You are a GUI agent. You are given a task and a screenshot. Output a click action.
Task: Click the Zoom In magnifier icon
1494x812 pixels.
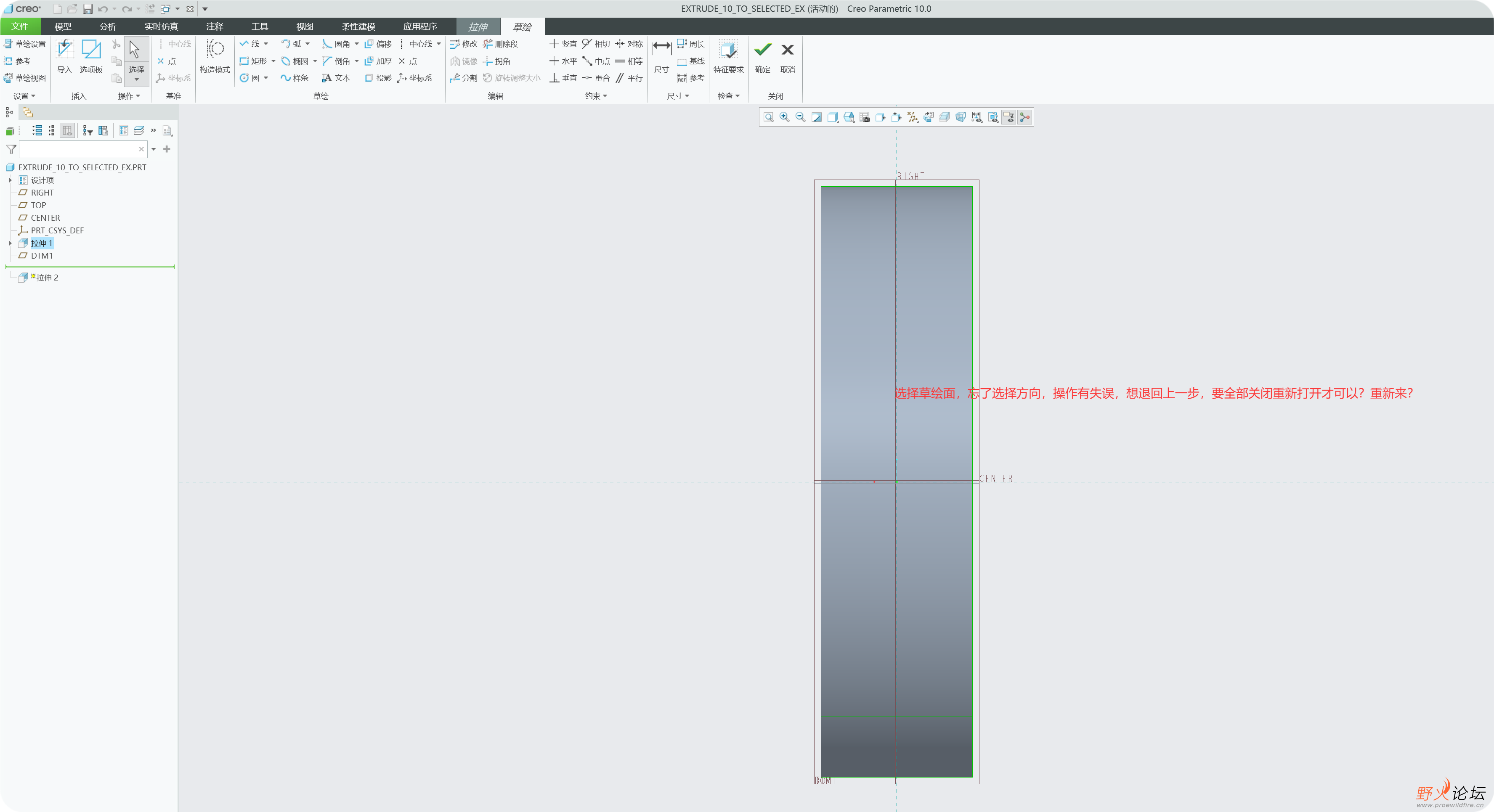tap(785, 117)
